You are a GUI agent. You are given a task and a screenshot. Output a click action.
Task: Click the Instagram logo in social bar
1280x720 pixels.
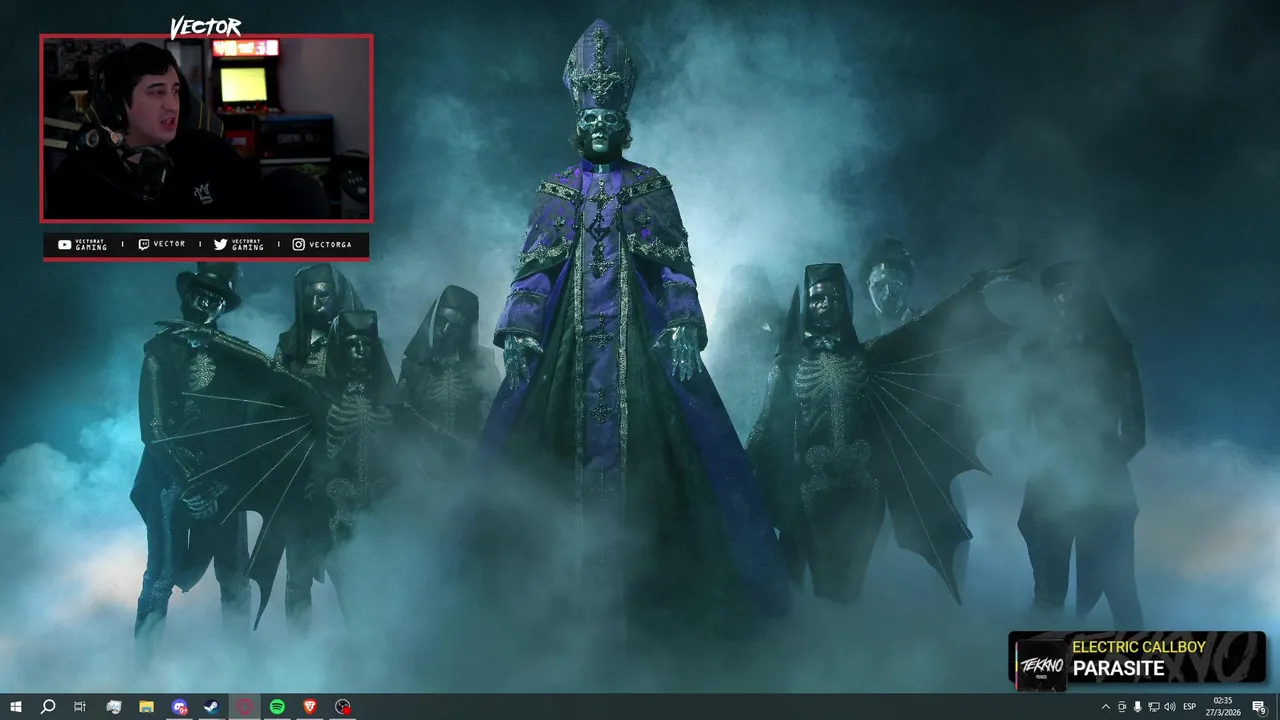(298, 244)
